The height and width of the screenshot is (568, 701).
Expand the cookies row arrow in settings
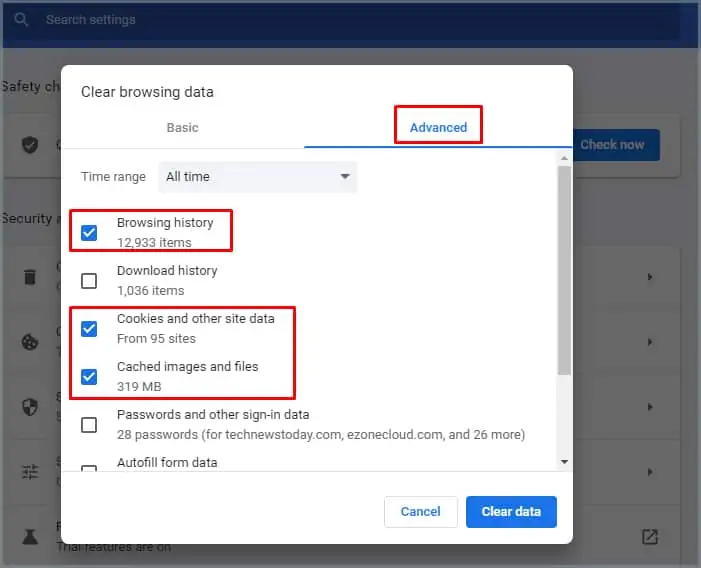650,342
